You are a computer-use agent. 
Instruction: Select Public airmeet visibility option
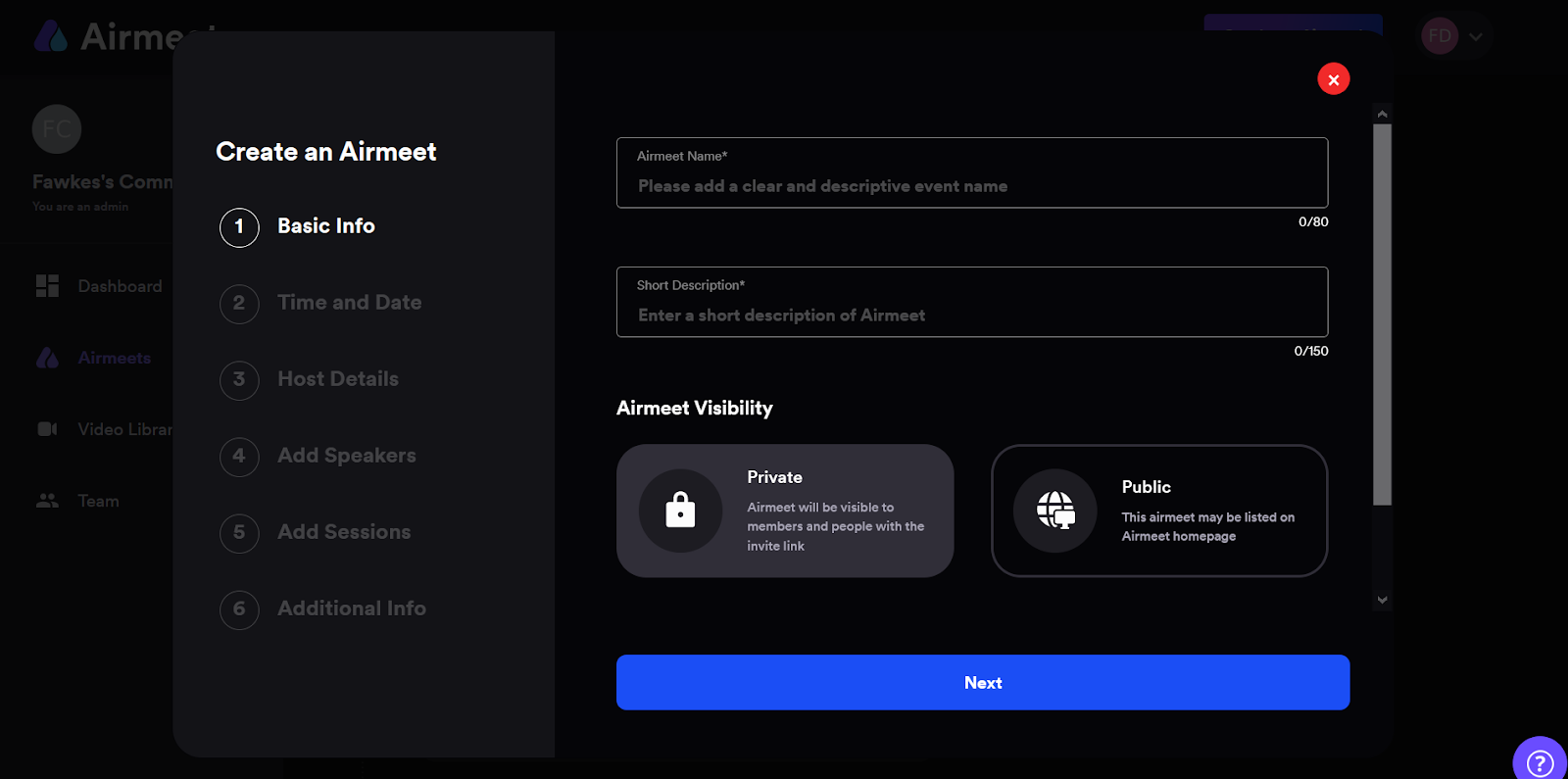[x=1159, y=511]
